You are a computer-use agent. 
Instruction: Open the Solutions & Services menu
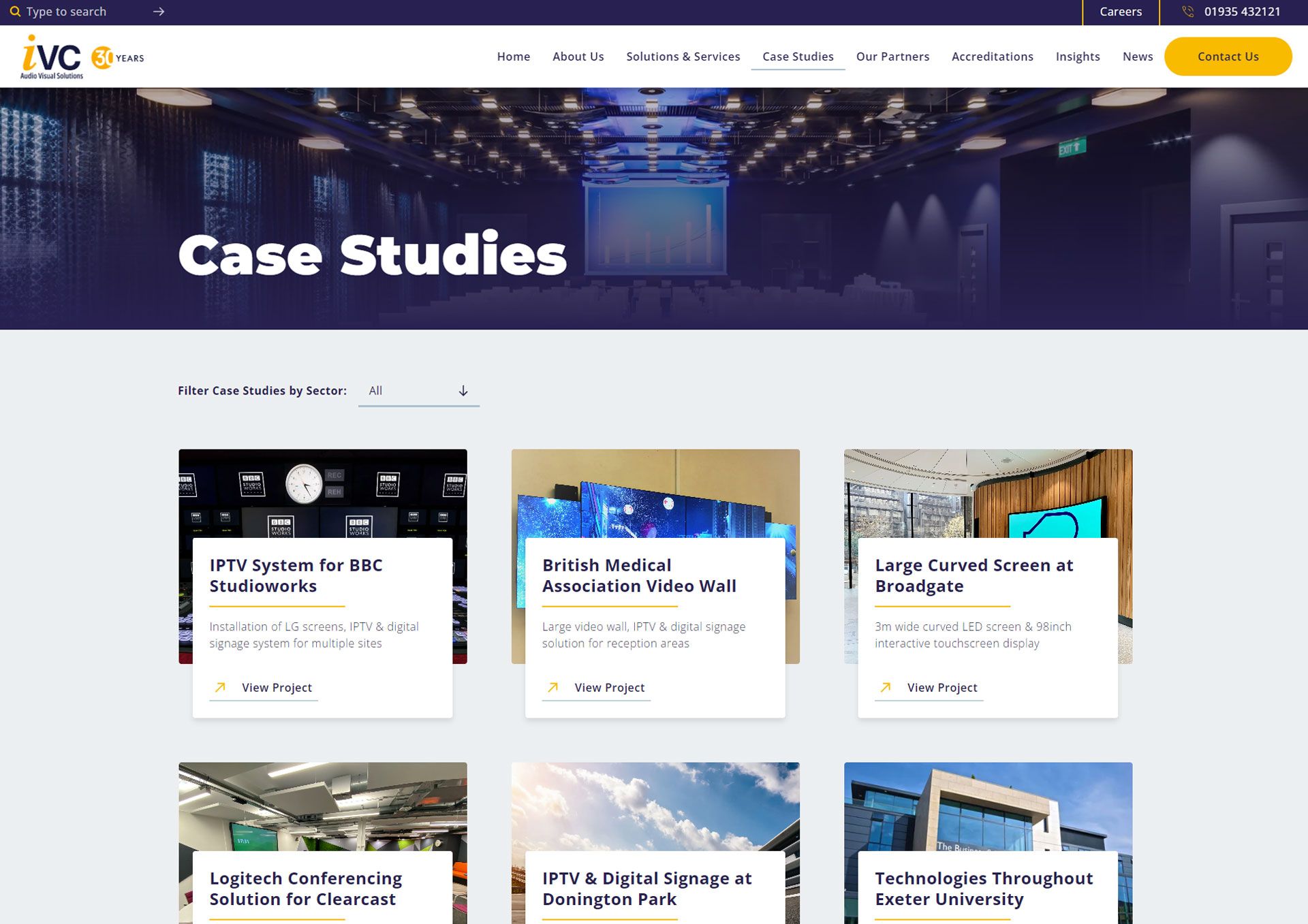click(x=683, y=57)
